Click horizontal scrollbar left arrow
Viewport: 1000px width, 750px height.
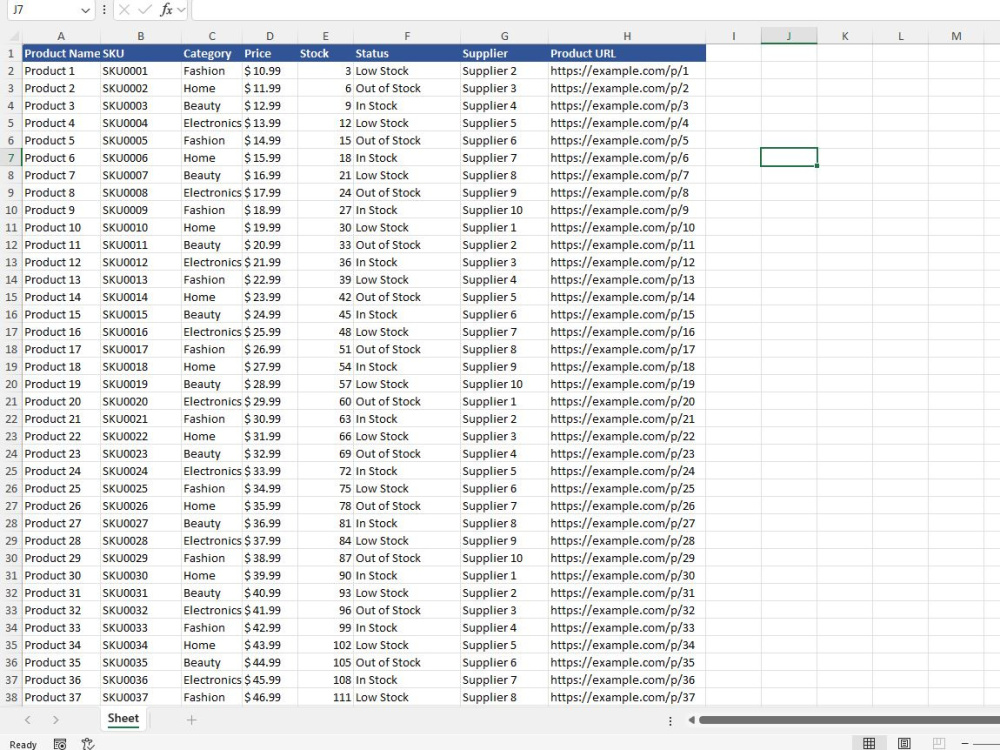691,720
